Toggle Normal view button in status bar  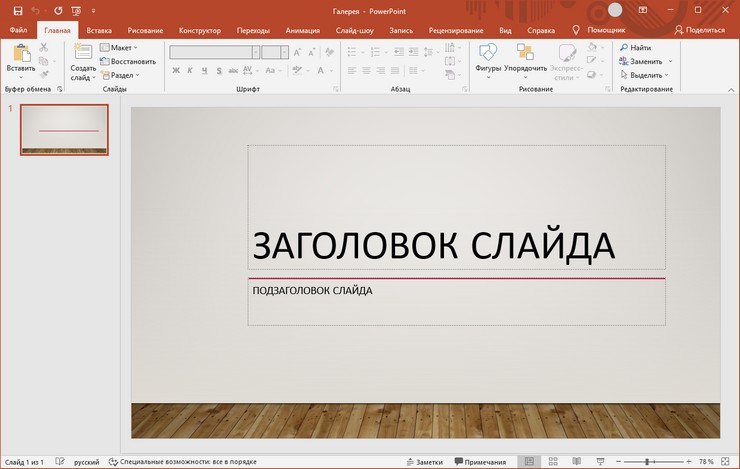click(529, 462)
